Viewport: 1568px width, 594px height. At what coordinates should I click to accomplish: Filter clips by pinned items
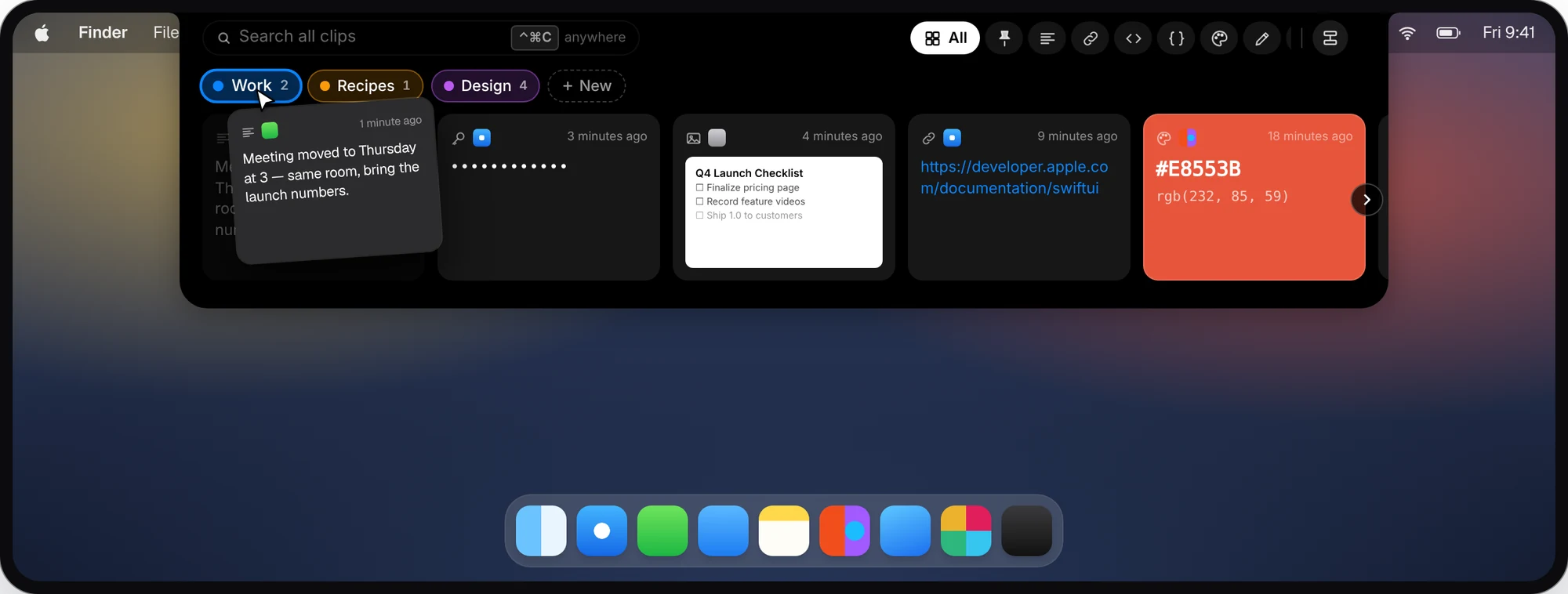pyautogui.click(x=1004, y=38)
